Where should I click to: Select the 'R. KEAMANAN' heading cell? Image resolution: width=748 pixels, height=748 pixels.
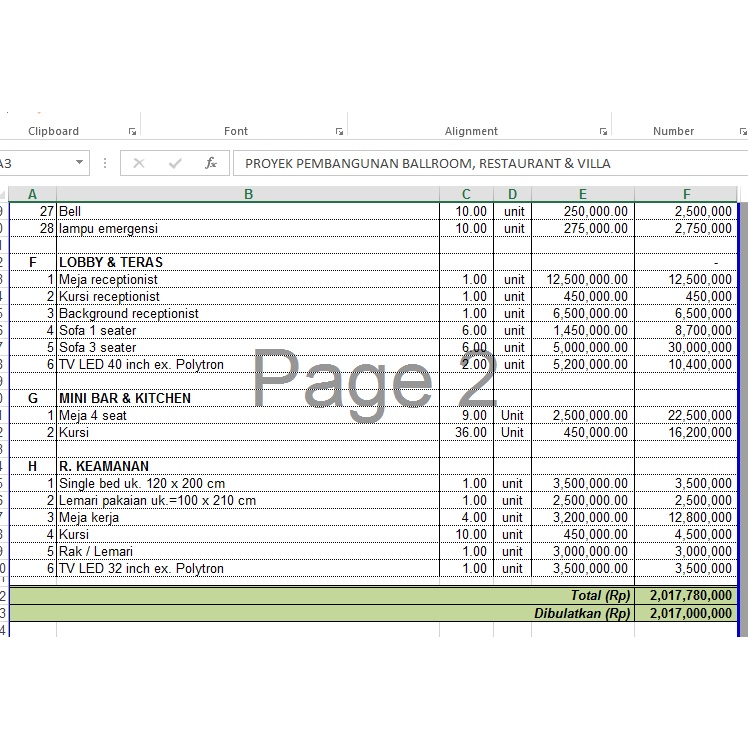(248, 467)
